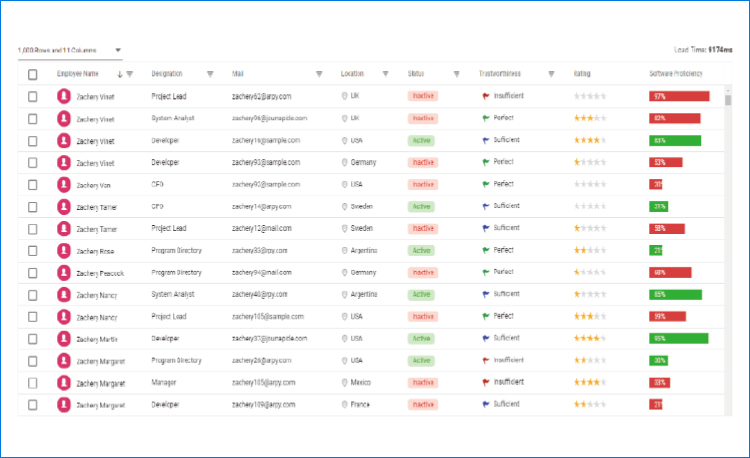Viewport: 750px width, 458px height.
Task: Click the vertical scrollbar thumb of the grid
Action: (728, 100)
